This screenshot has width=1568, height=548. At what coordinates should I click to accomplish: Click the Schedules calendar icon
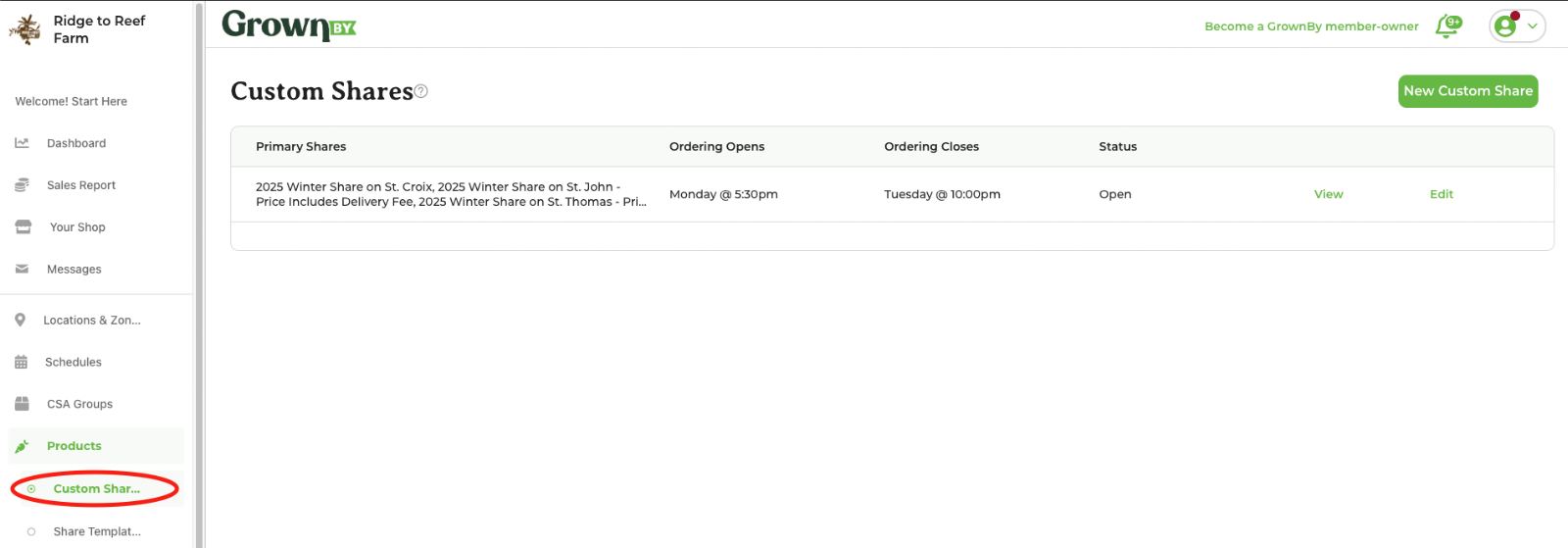point(21,362)
